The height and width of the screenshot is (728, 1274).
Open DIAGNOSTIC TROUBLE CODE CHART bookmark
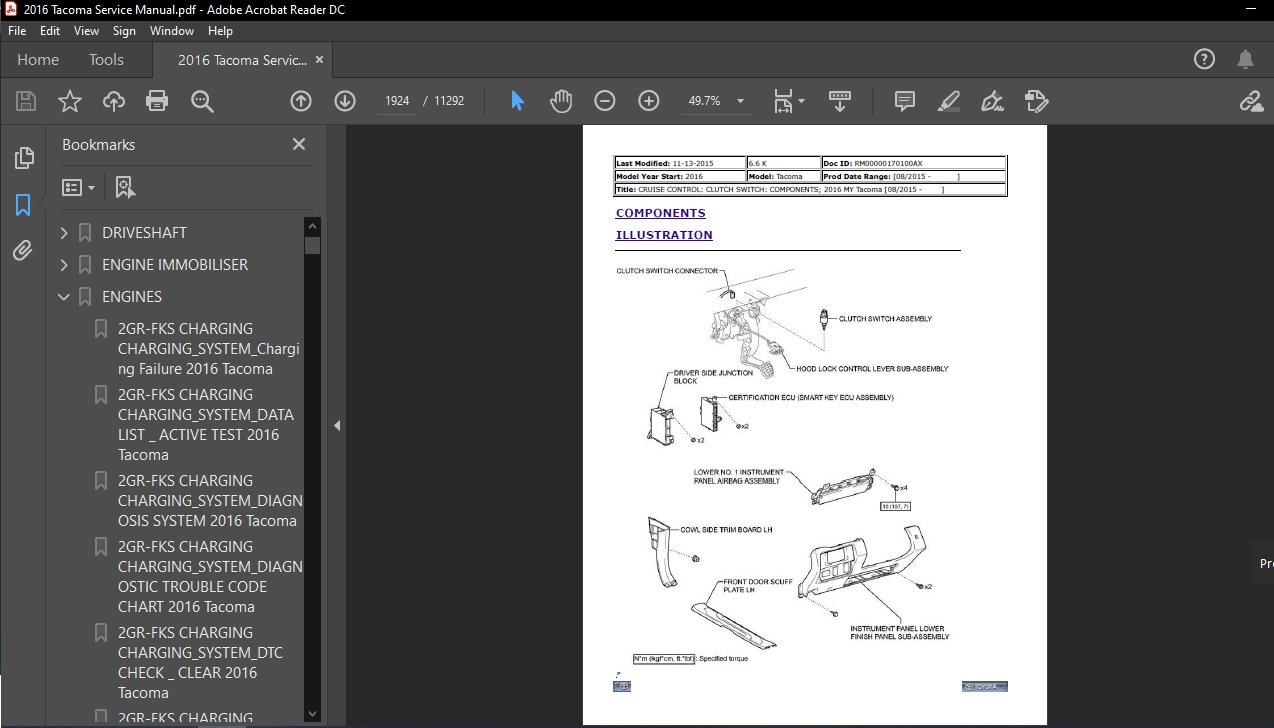point(210,577)
